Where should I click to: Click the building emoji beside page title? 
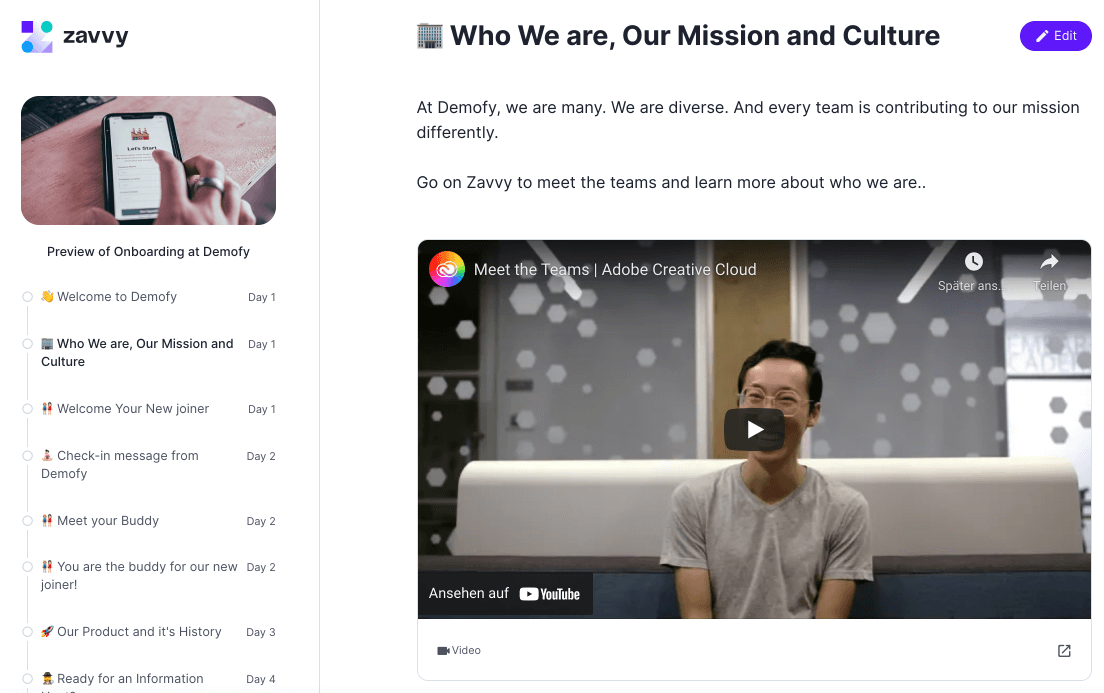[x=429, y=36]
